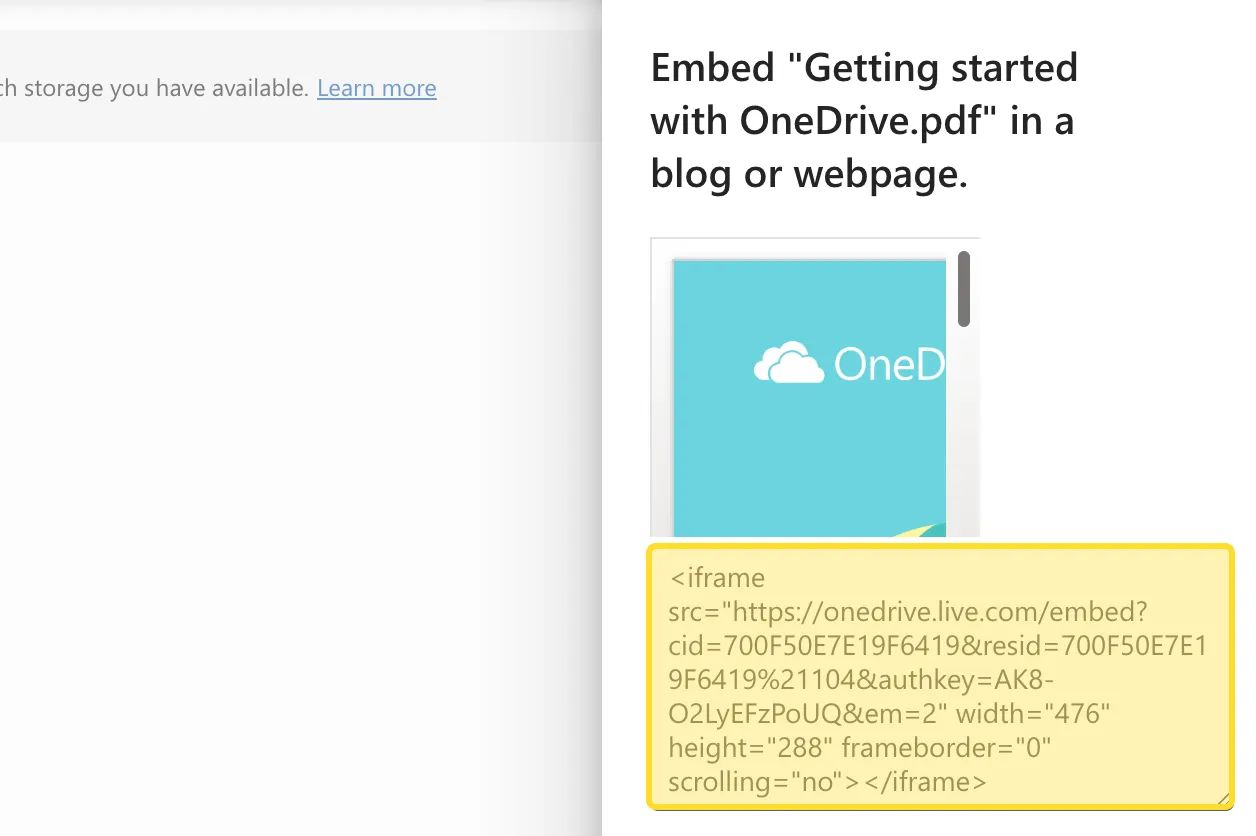Click the scrollbar thumb at the preview top
Viewport: 1256px width, 836px height.
pos(963,292)
